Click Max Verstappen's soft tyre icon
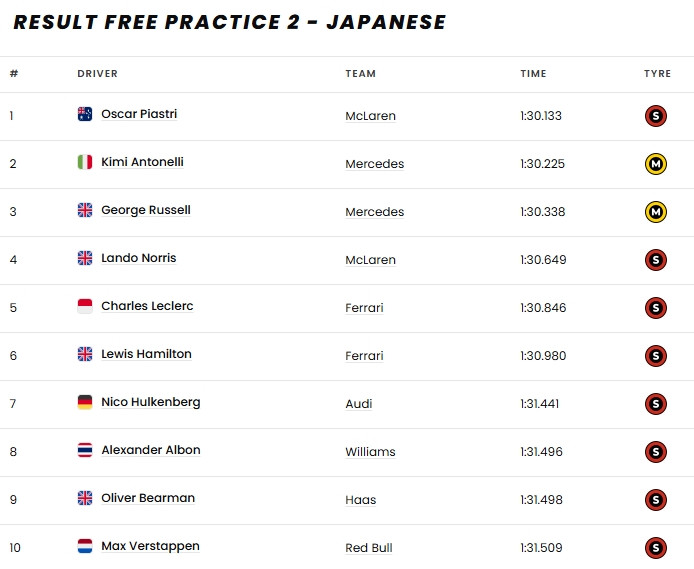 point(656,547)
